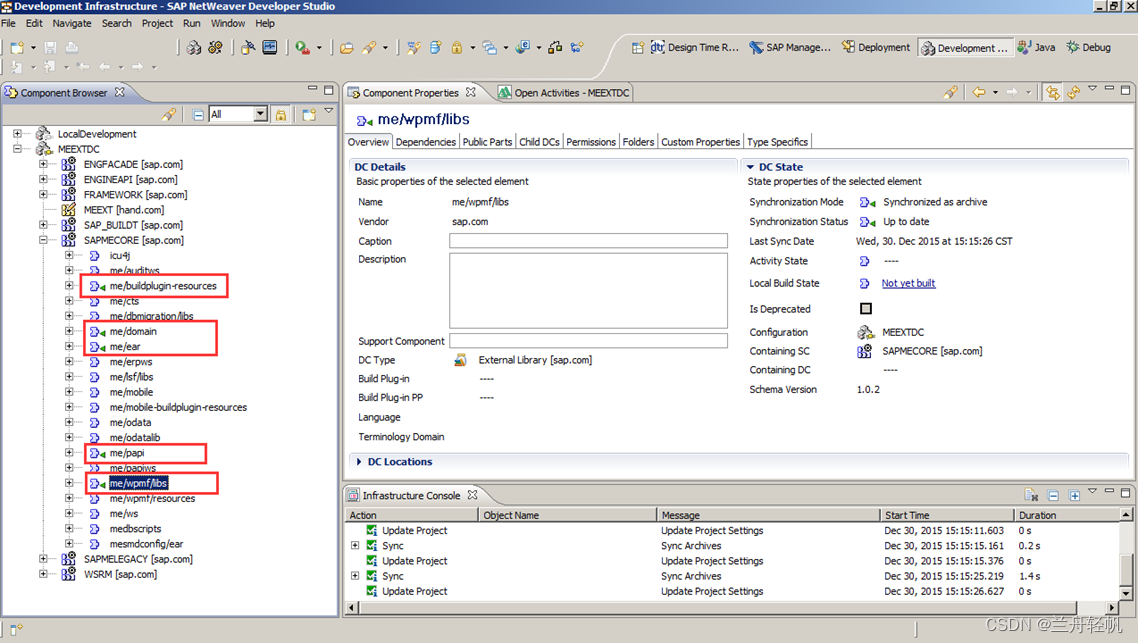
Task: Expand the SAPMELEGACY [sap.com] node
Action: (x=44, y=559)
